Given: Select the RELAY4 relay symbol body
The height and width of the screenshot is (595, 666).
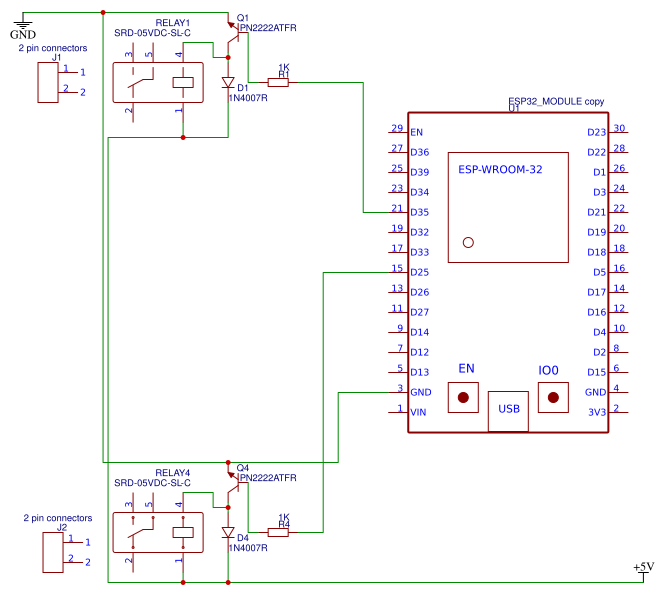Looking at the screenshot, I should pos(158,533).
